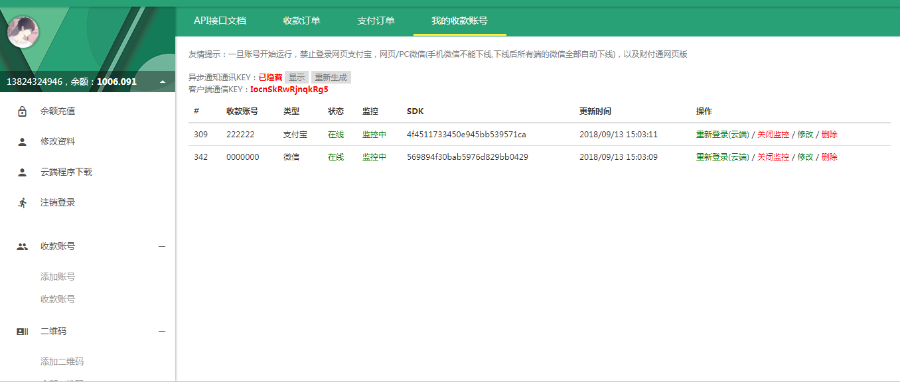Click 重新登录(云端) for the 微信 account
The image size is (900, 382).
[723, 157]
